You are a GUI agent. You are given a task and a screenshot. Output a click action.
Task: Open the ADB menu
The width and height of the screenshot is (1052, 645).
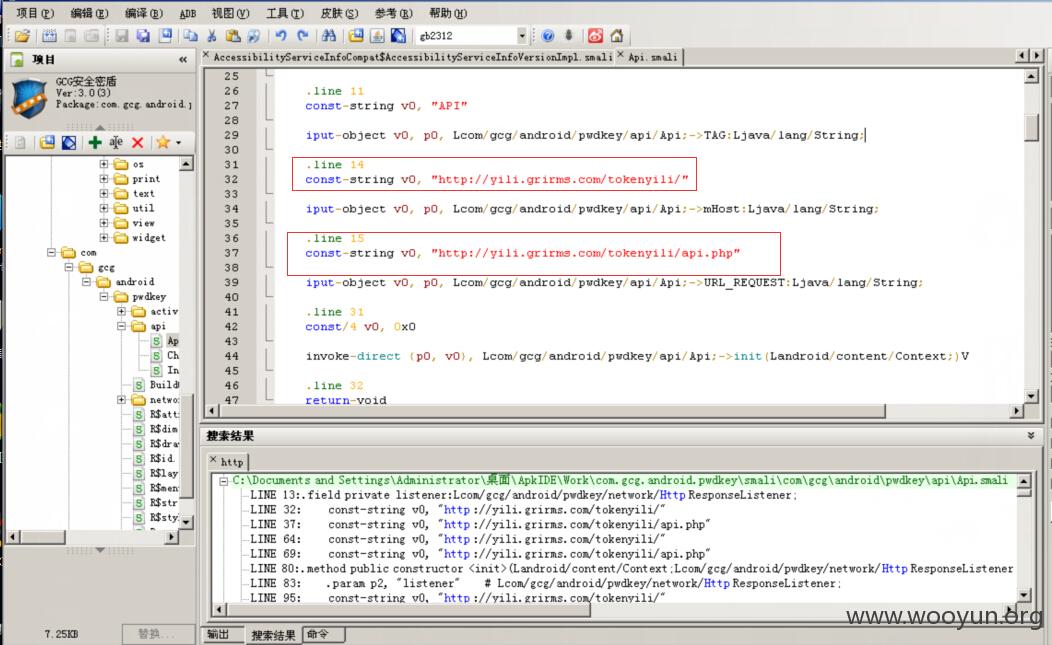[x=188, y=13]
